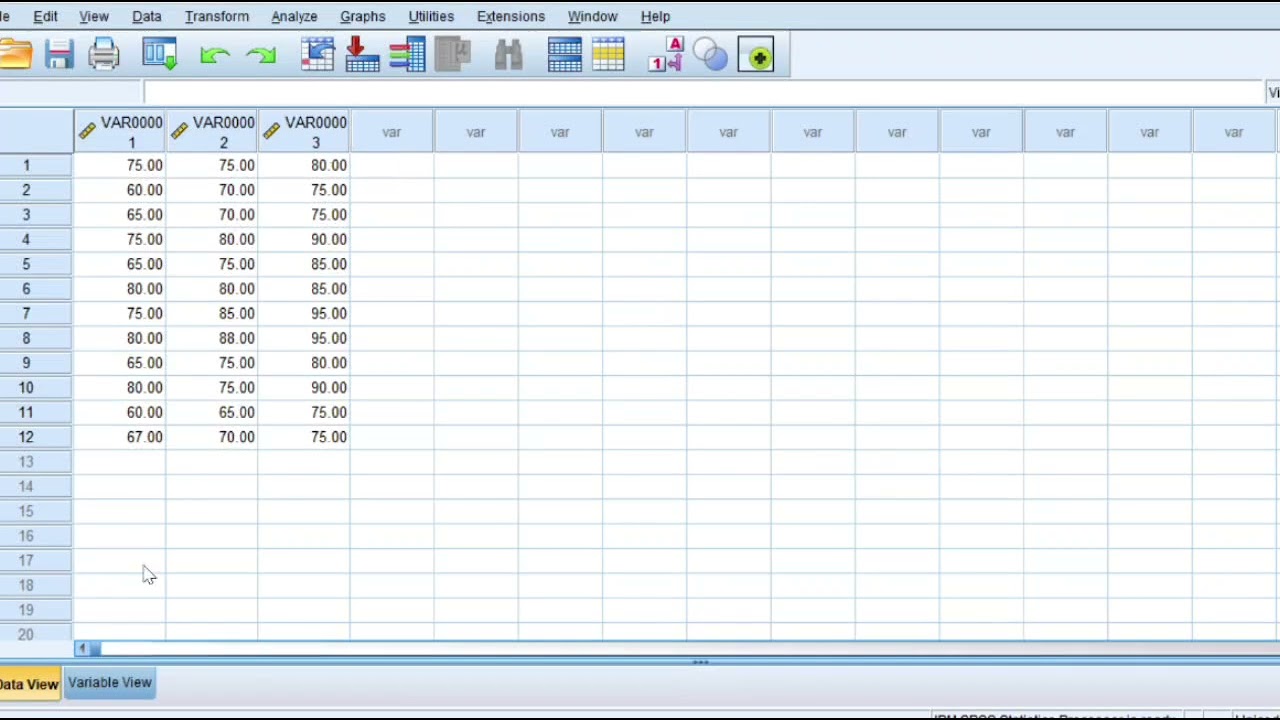Click the horizontal scrollbar left arrow
The height and width of the screenshot is (720, 1280).
(x=83, y=649)
